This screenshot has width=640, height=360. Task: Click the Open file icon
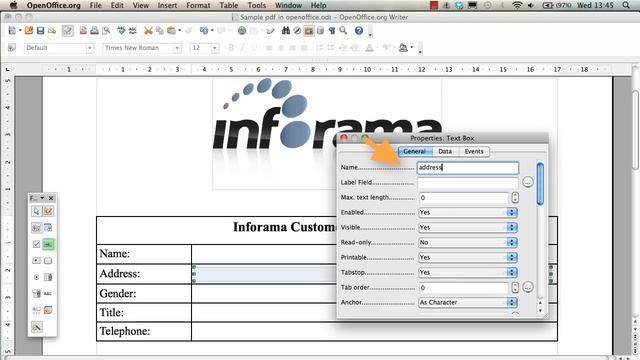tap(29, 31)
